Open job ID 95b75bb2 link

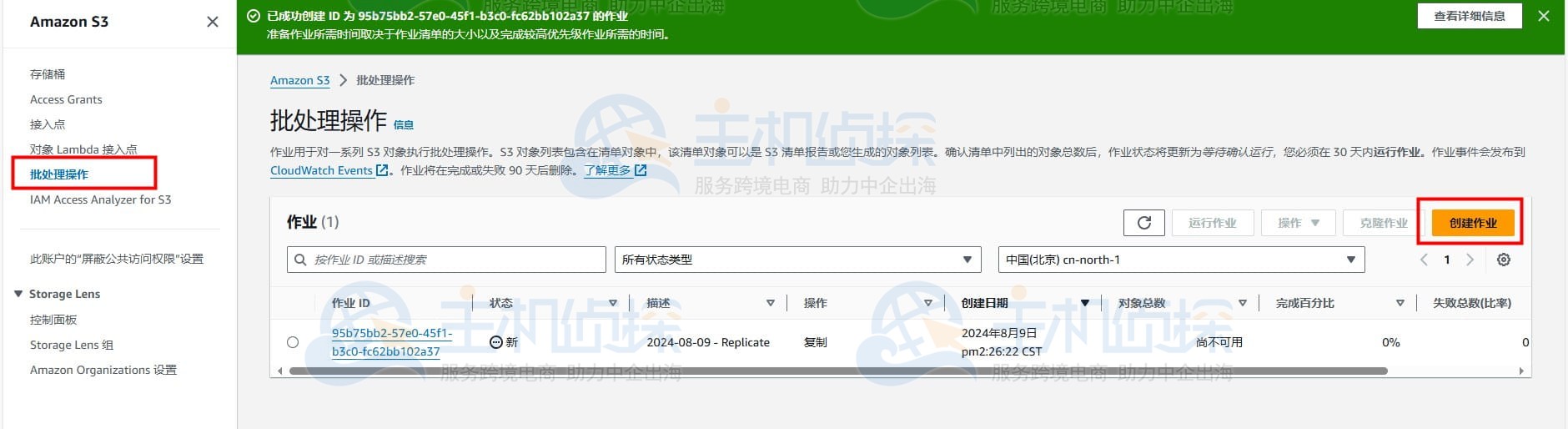(392, 342)
